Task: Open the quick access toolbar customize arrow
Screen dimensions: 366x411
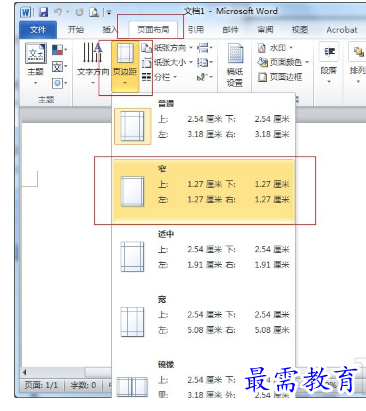Action: [x=109, y=13]
